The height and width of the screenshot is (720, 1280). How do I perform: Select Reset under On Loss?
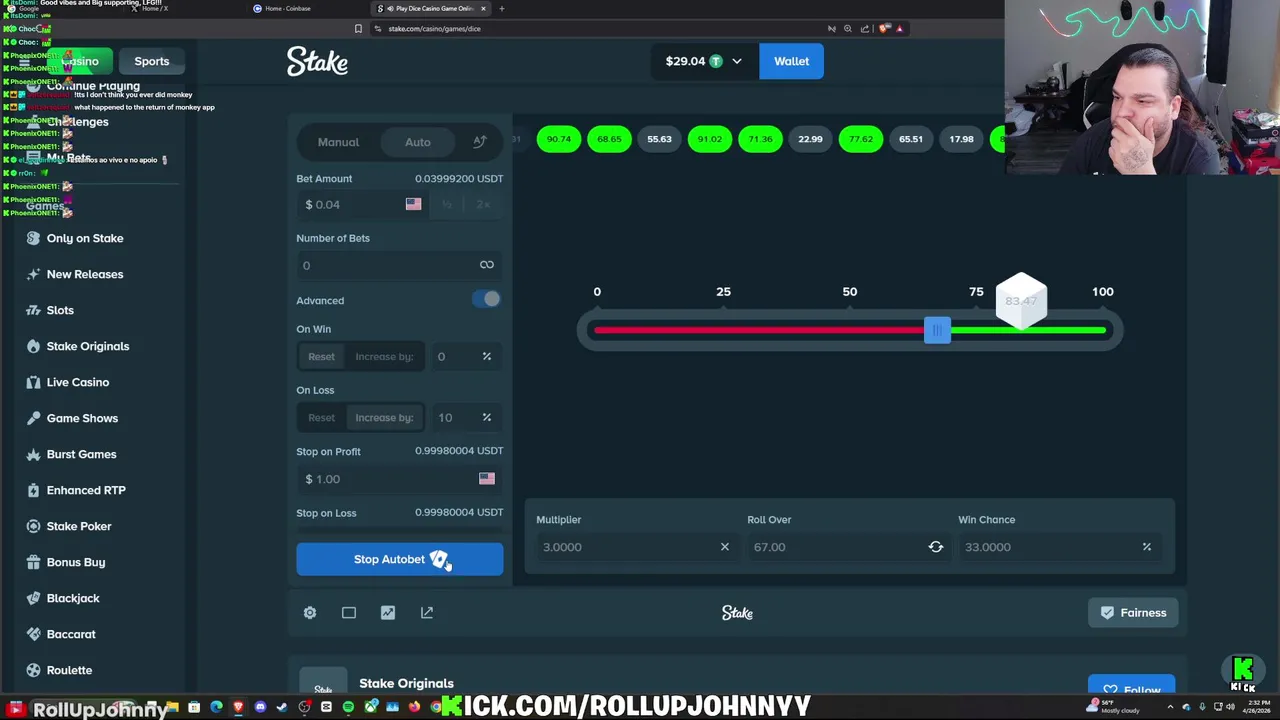tap(321, 417)
